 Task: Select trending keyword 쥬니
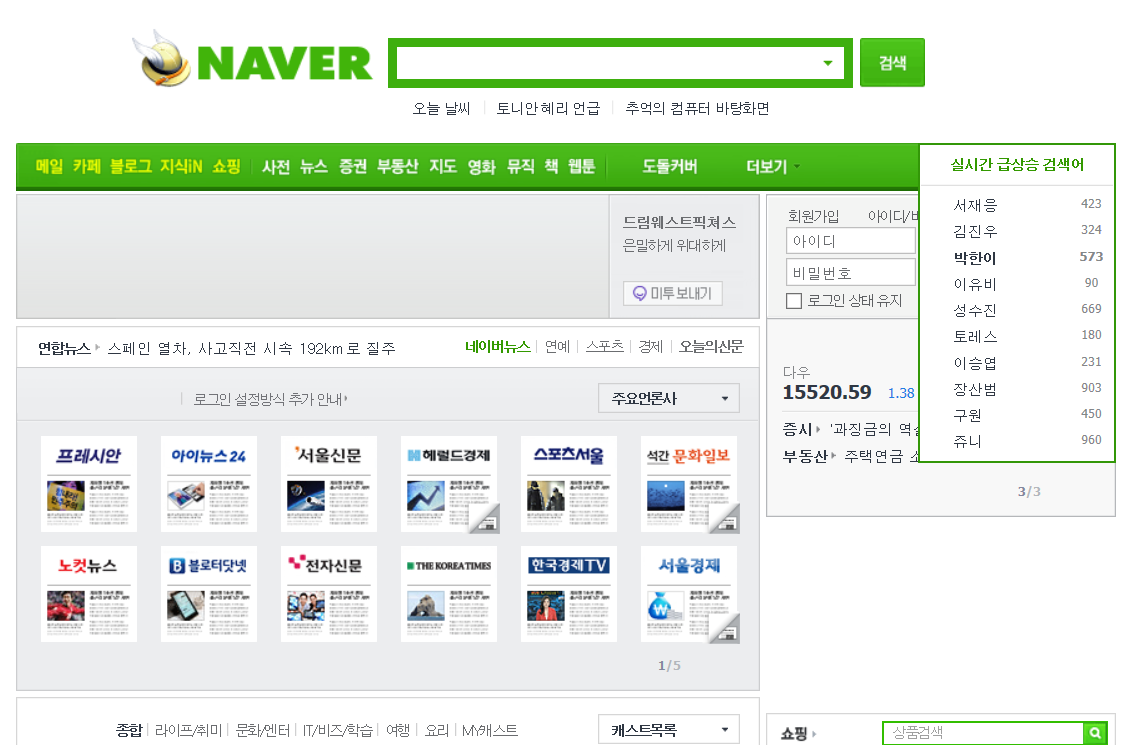point(967,441)
